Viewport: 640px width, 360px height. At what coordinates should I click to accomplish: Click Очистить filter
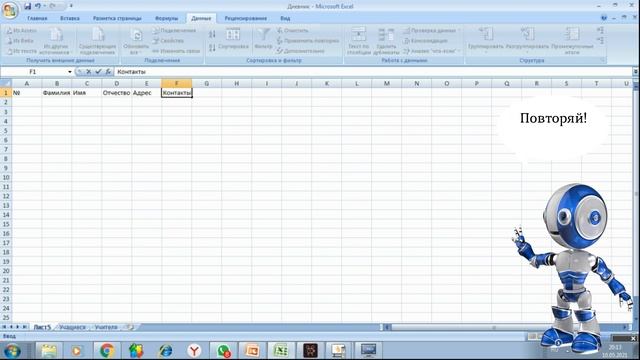292,31
